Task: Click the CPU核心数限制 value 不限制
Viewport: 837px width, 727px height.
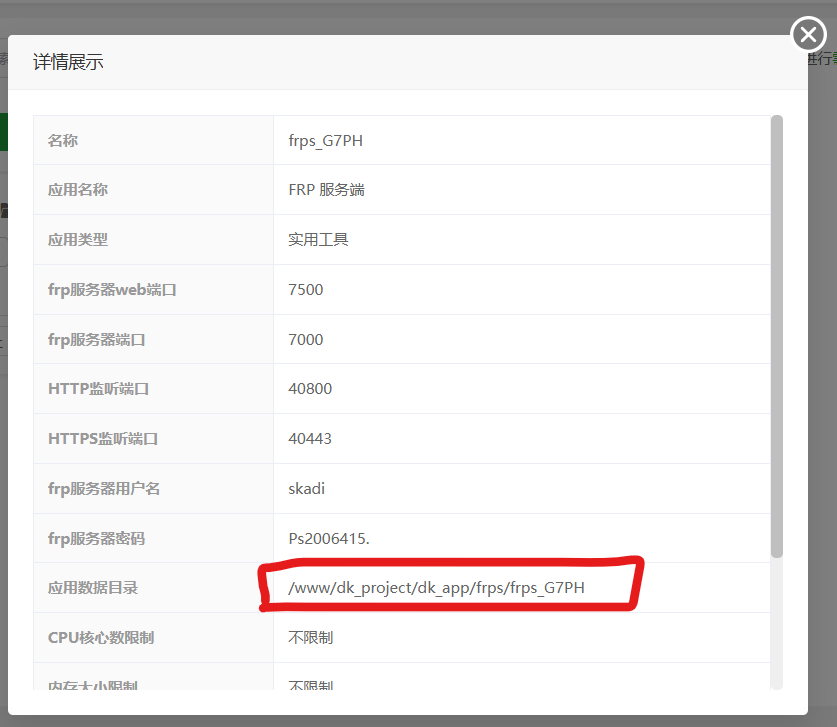Action: (311, 637)
